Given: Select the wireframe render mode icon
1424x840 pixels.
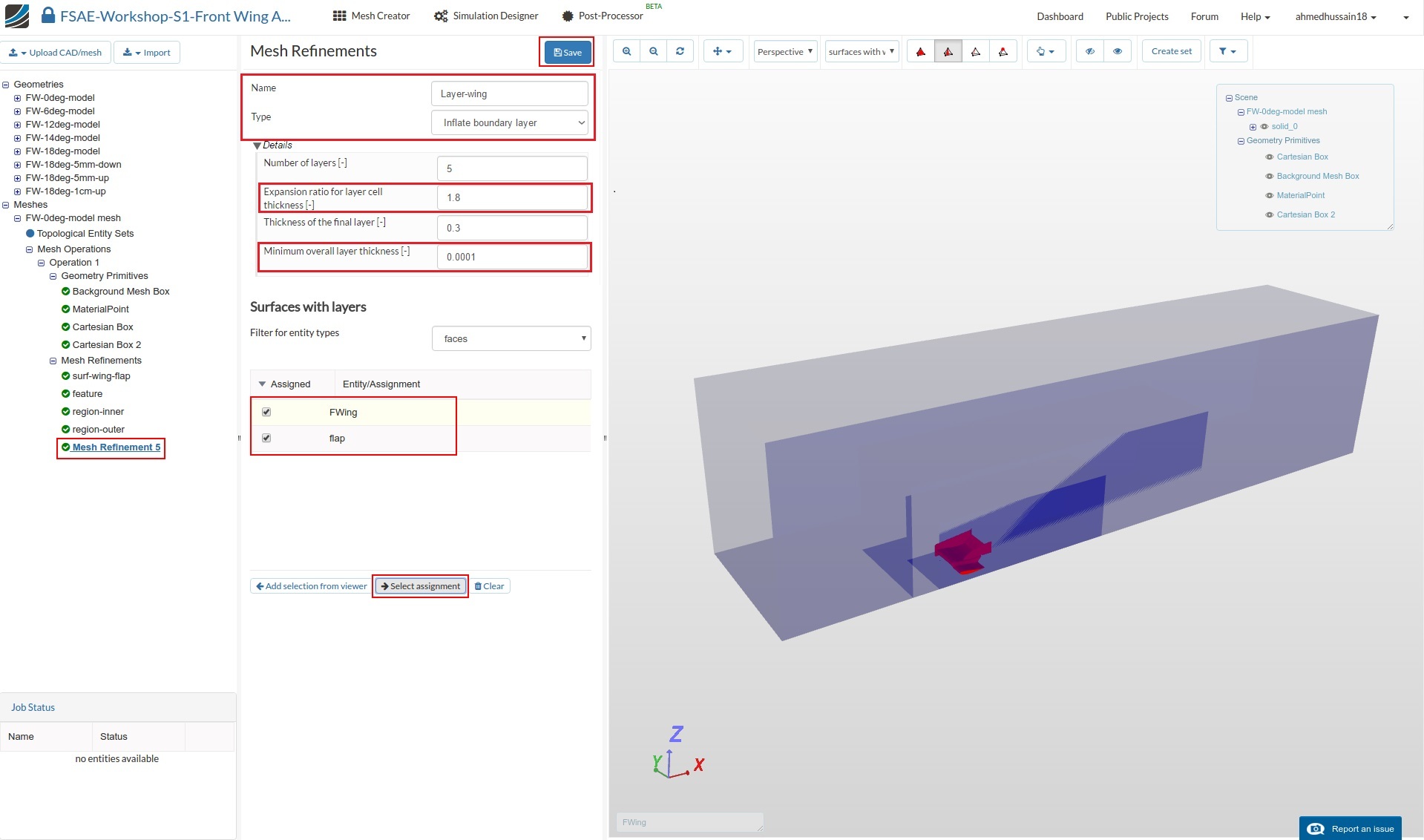Looking at the screenshot, I should tap(976, 51).
